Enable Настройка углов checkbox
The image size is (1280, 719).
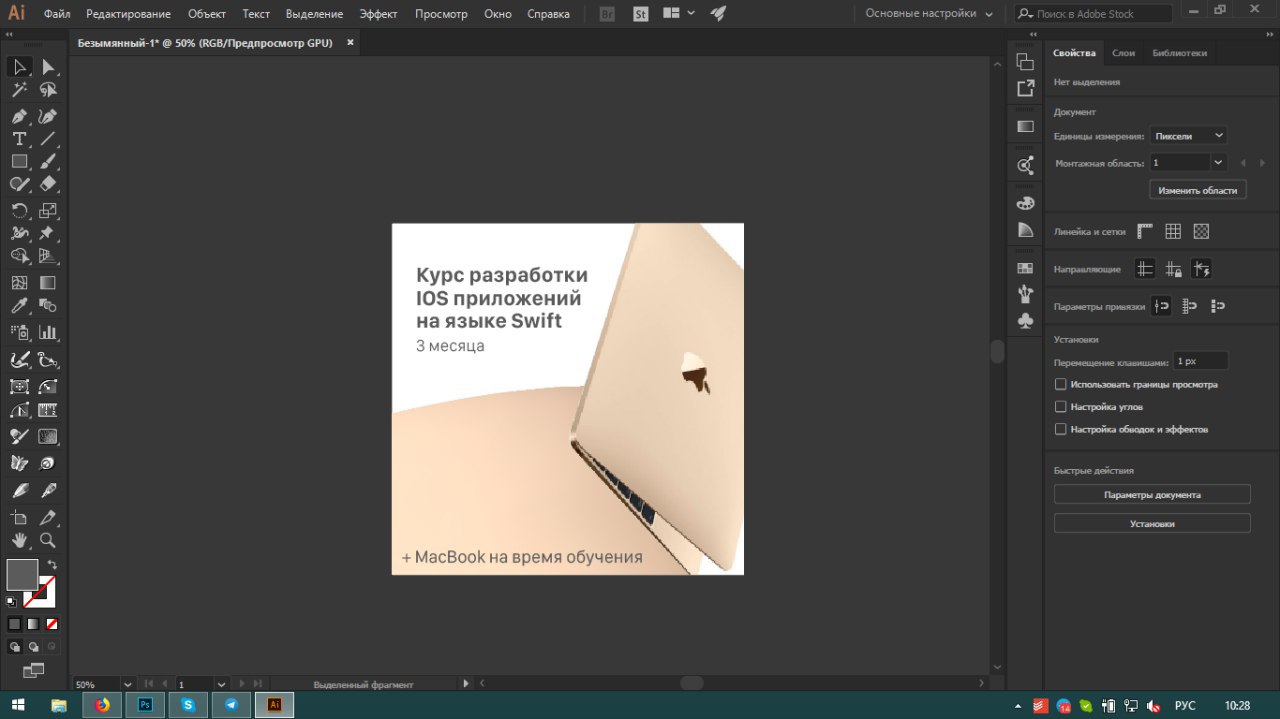click(x=1061, y=407)
